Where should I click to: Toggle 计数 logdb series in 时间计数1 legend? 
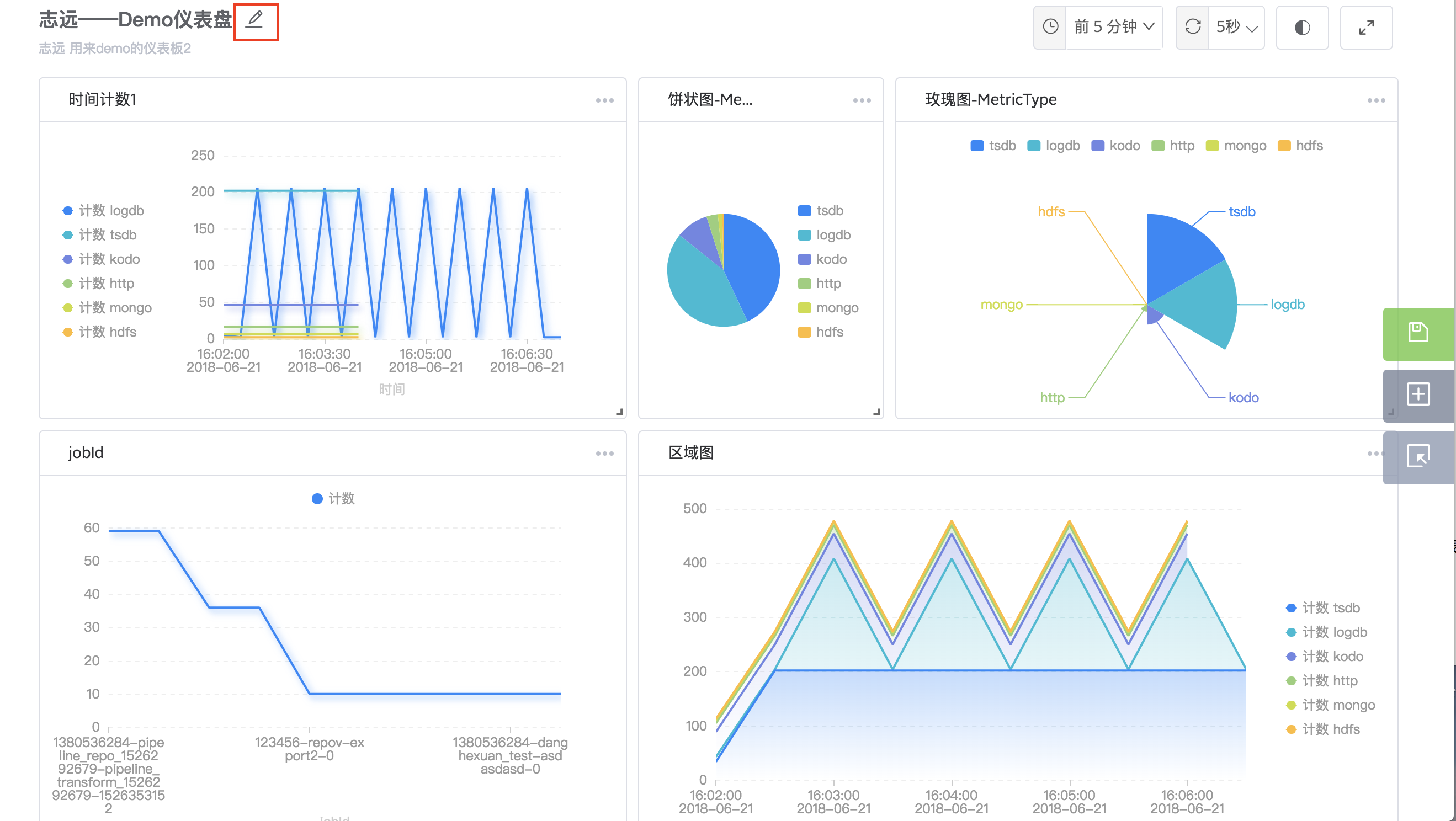click(103, 211)
